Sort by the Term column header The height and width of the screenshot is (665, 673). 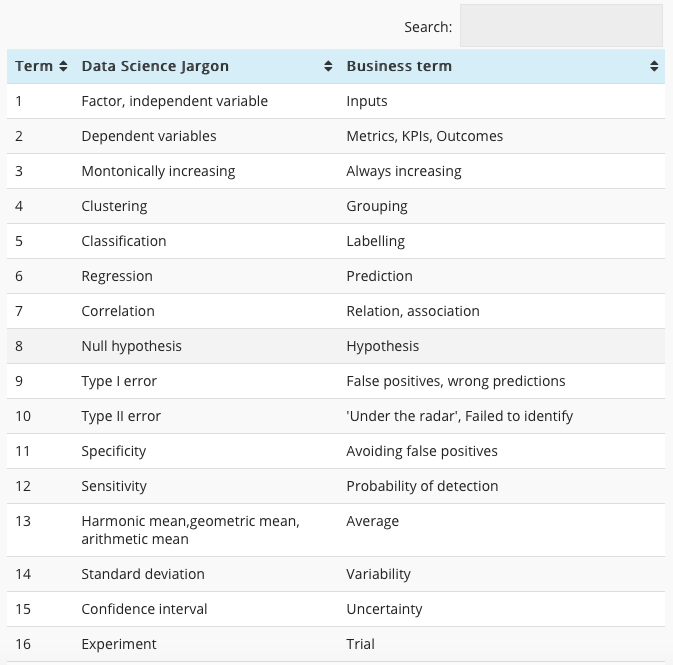[x=34, y=66]
